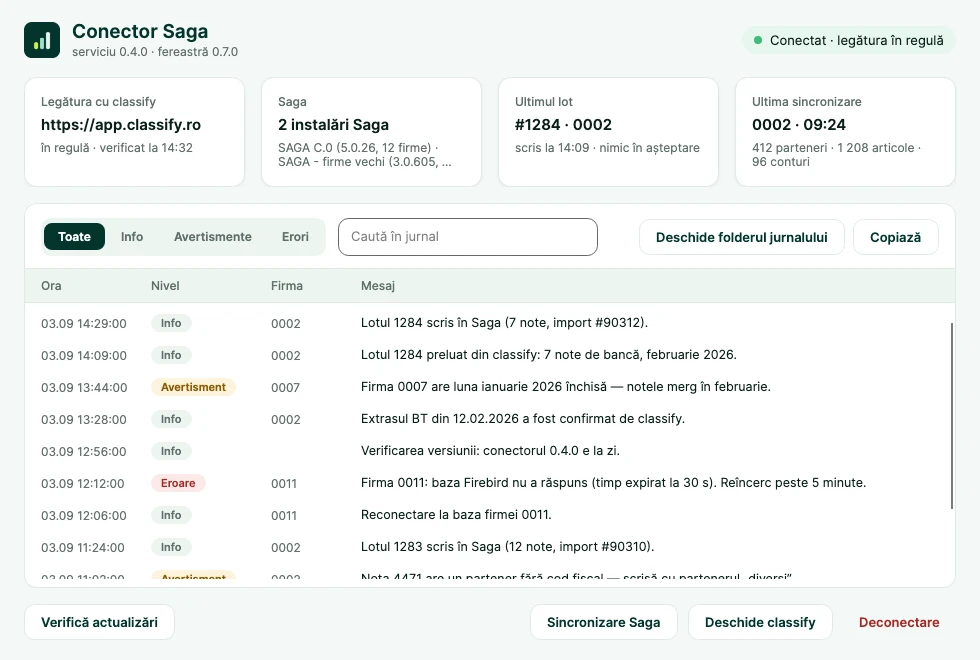The image size is (980, 660).
Task: Click timestamp 03.09 13:44:00
Action: click(x=84, y=388)
